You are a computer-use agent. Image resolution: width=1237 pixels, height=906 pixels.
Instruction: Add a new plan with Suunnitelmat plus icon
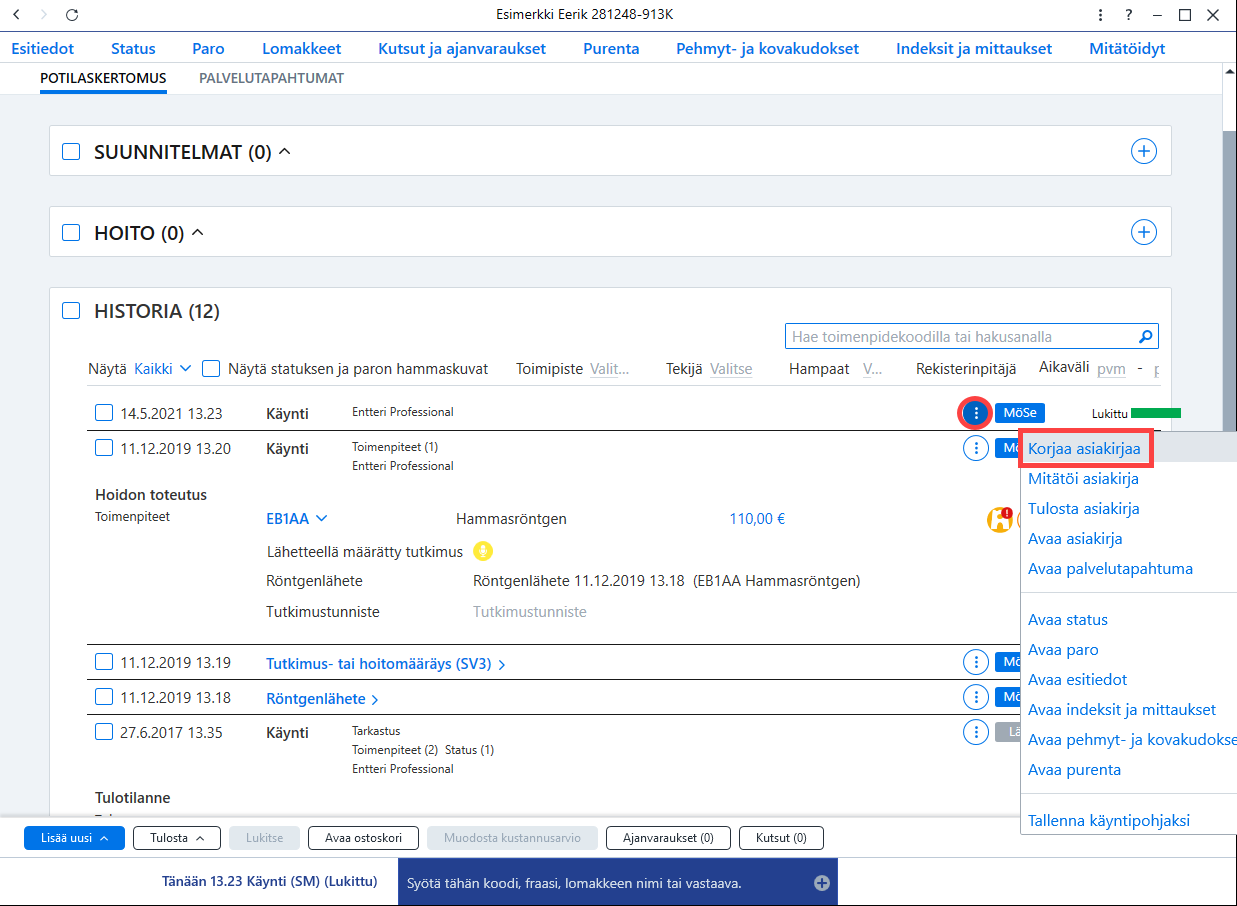click(x=1143, y=151)
